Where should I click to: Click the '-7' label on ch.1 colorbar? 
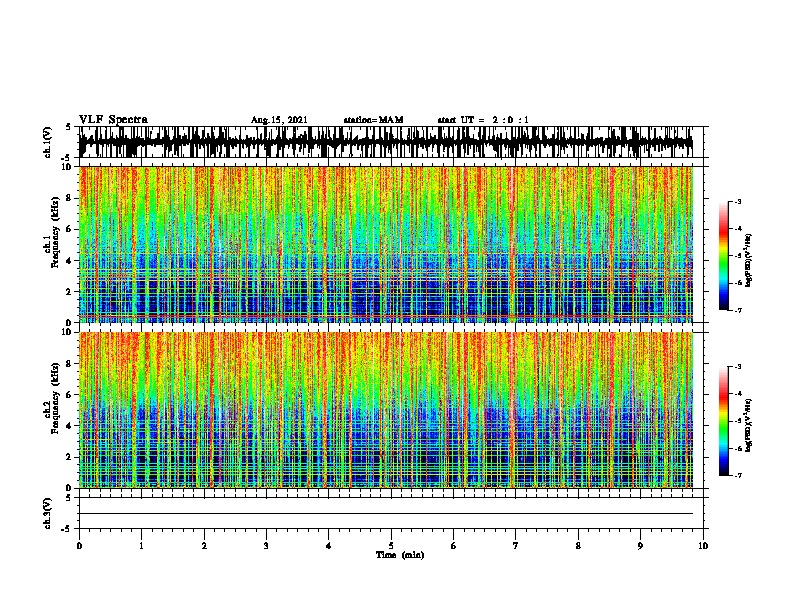(x=738, y=310)
